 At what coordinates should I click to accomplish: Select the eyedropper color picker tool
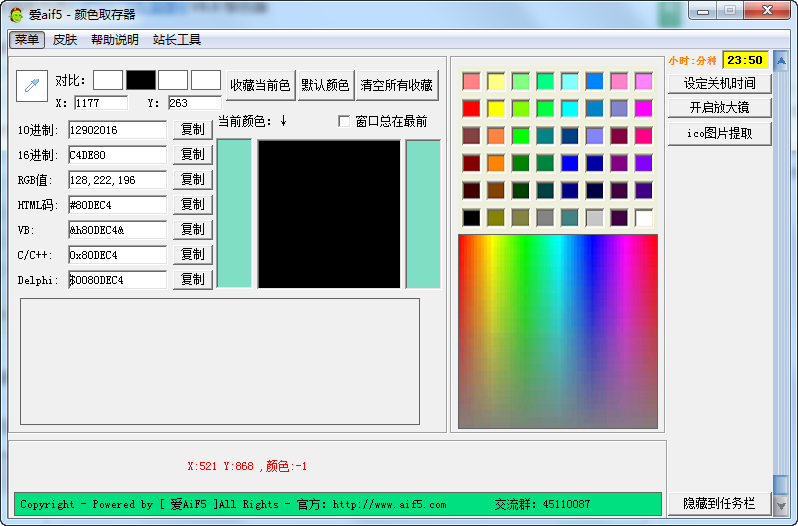[x=32, y=86]
